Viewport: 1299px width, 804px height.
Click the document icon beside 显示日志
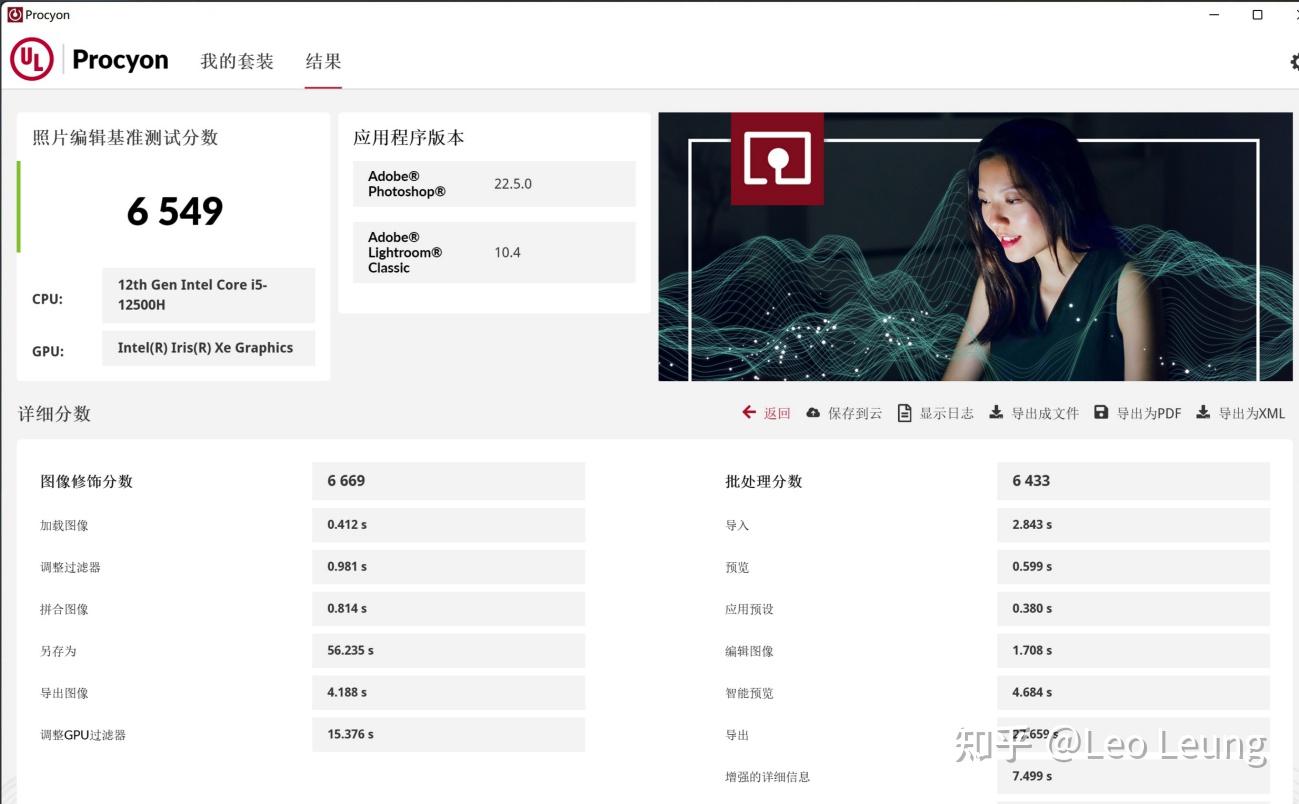[903, 412]
